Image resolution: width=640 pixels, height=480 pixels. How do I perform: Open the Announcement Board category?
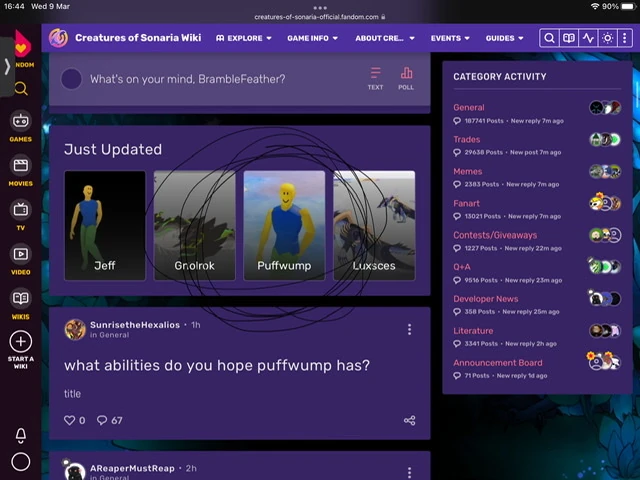click(498, 362)
